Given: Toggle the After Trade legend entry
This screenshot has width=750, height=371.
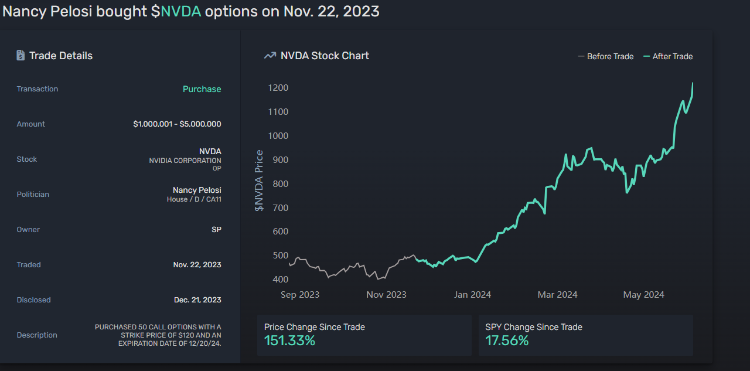Looking at the screenshot, I should click(x=667, y=56).
